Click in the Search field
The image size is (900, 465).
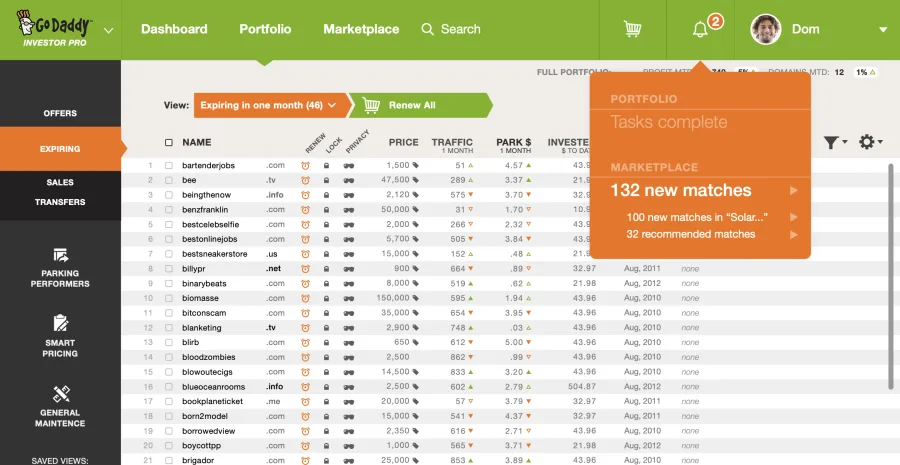coord(460,29)
